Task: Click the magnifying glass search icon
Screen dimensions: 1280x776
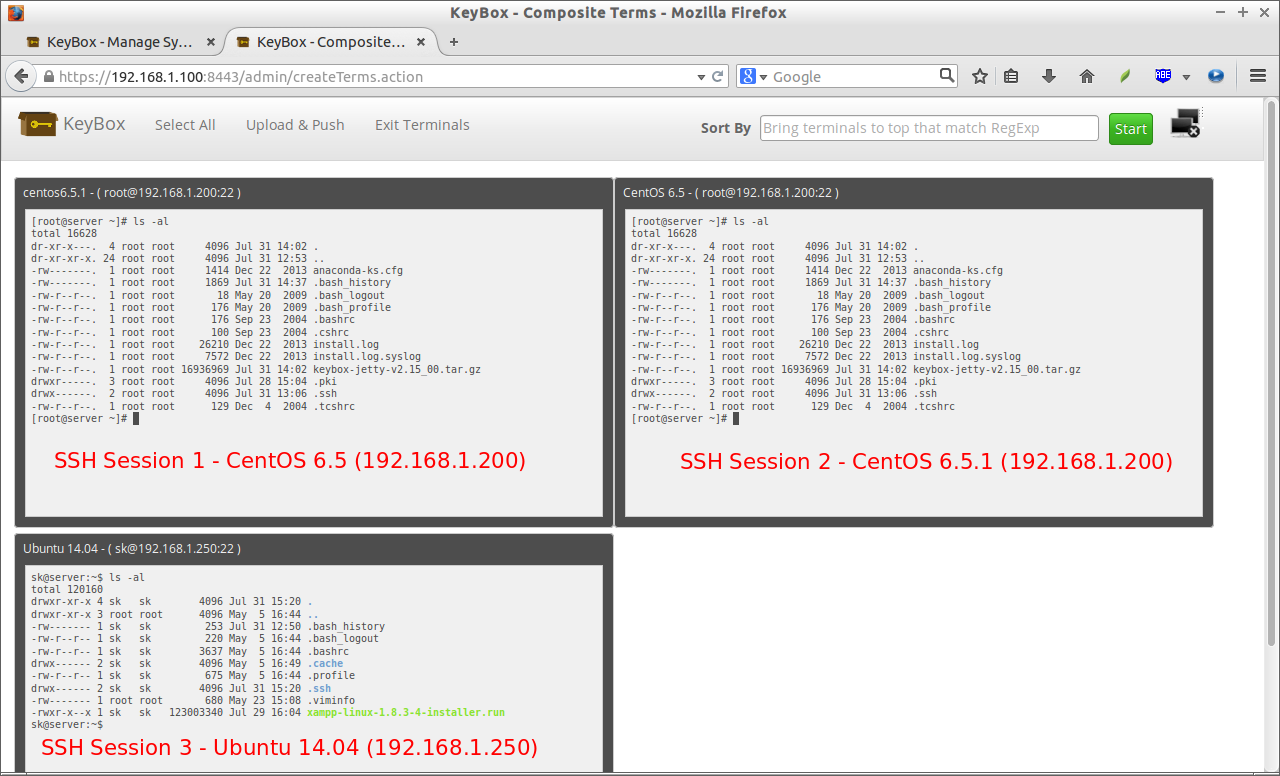Action: pos(946,75)
